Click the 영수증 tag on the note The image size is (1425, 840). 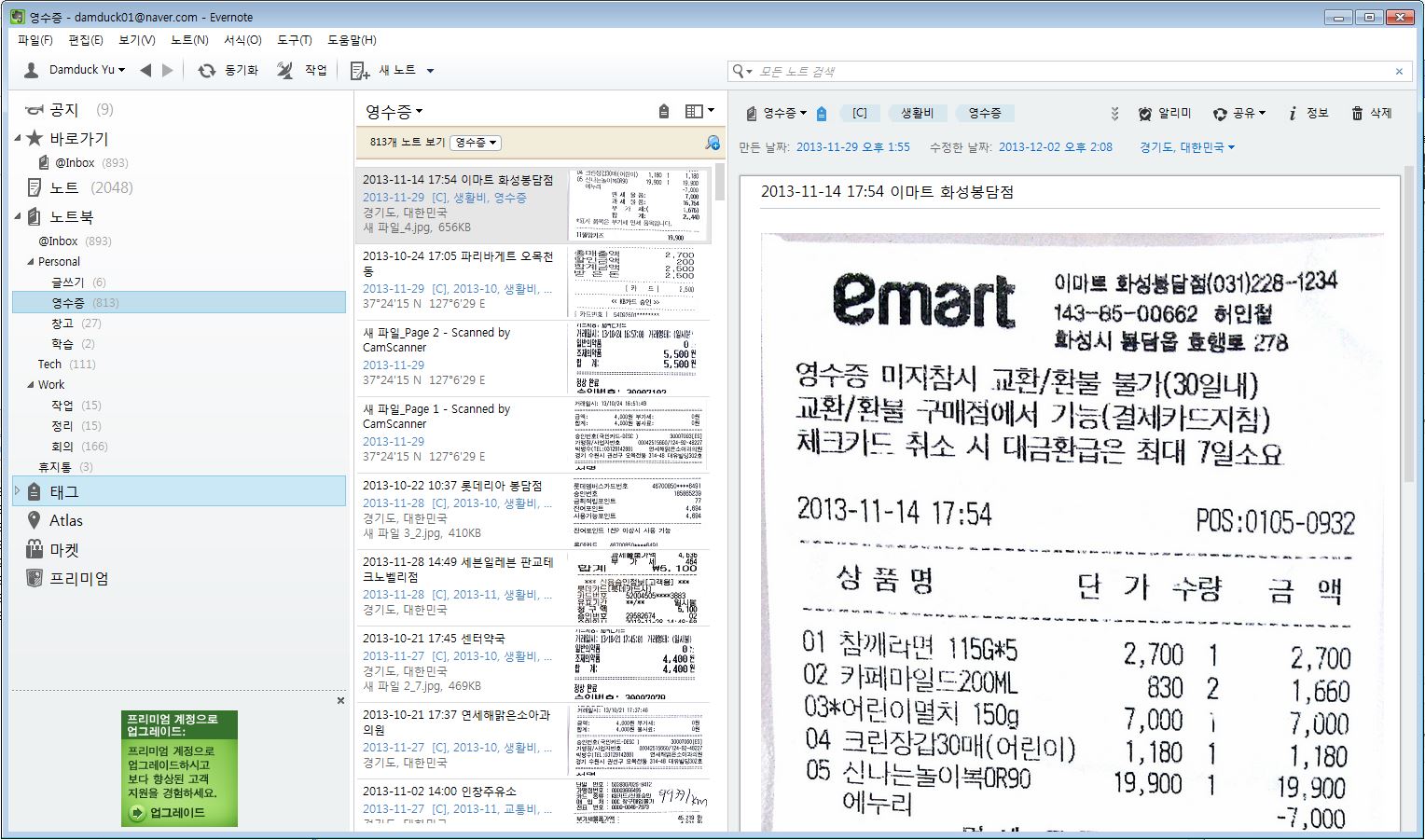985,113
